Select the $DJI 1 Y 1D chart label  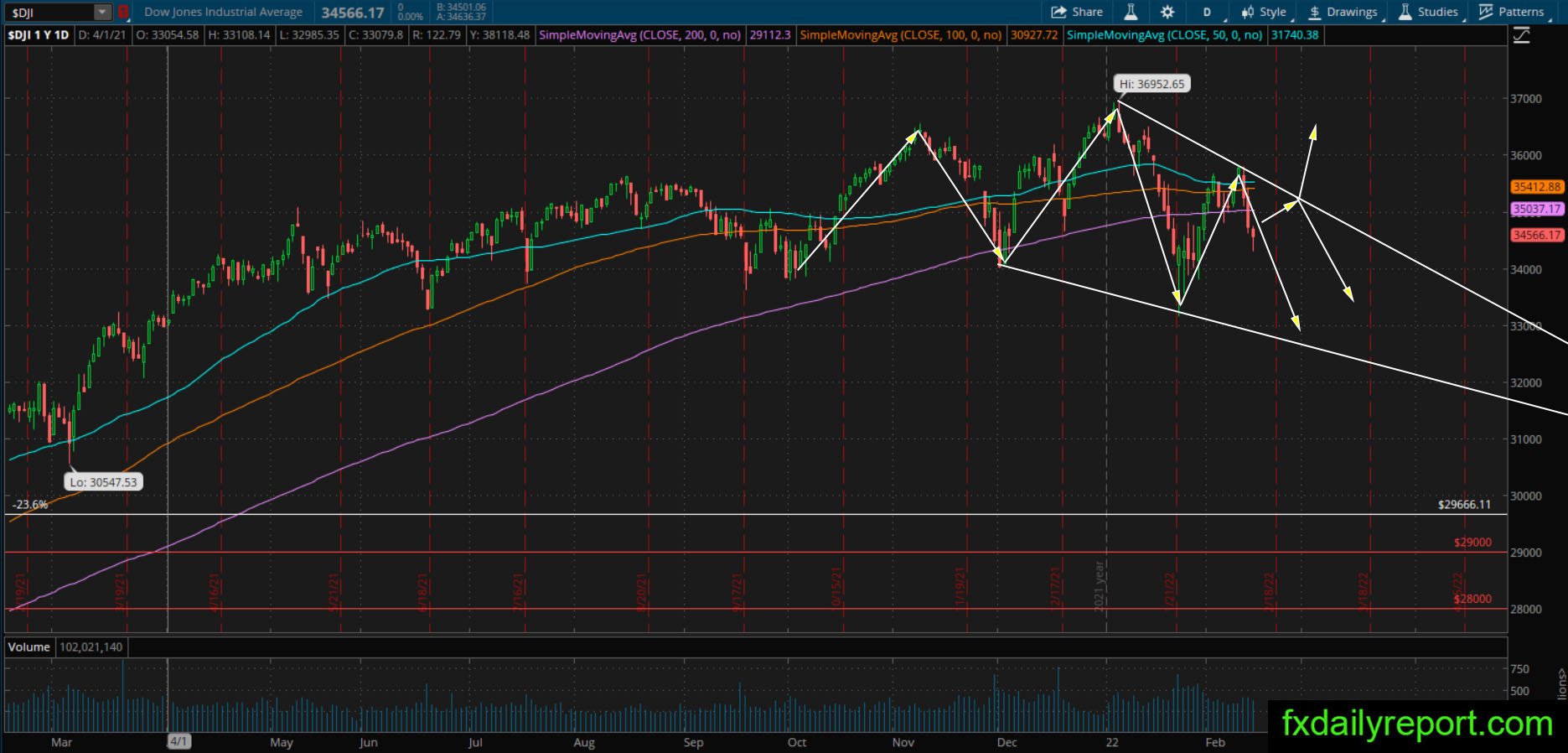[x=39, y=35]
